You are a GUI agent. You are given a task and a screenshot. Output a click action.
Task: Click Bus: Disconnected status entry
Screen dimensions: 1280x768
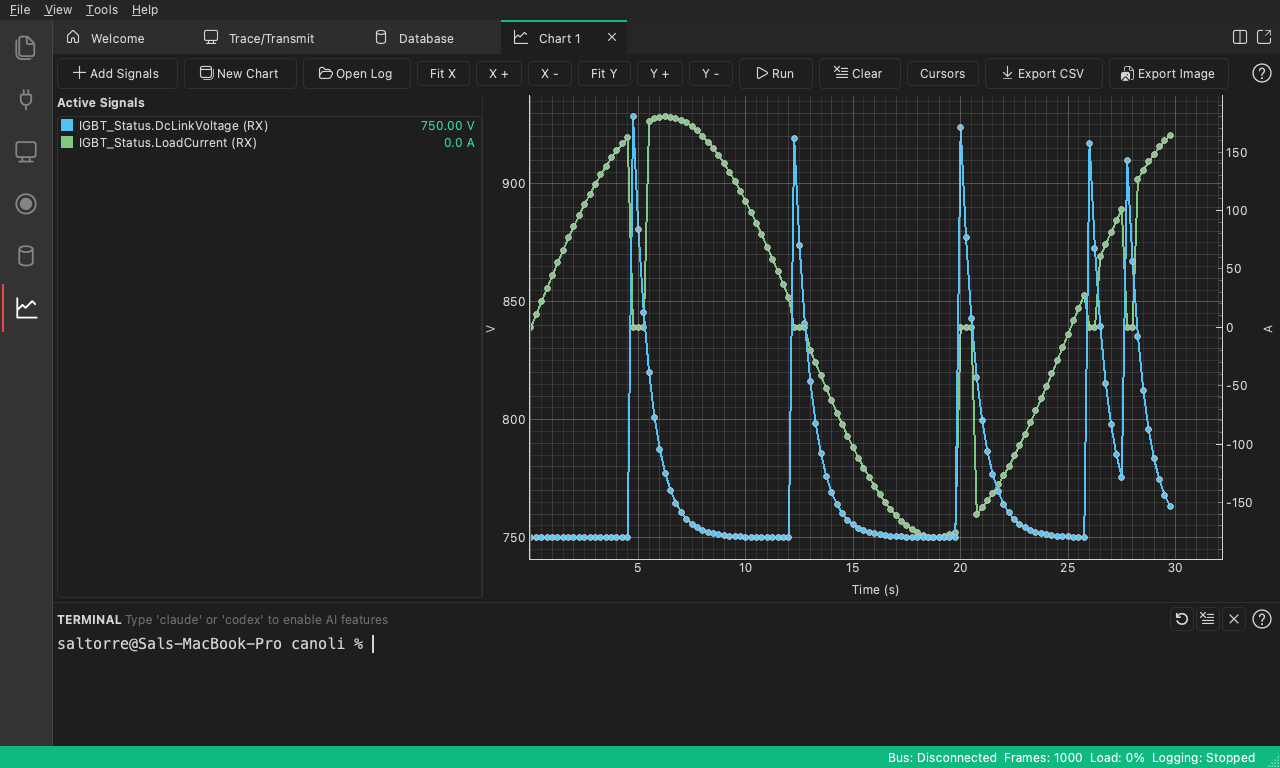942,757
